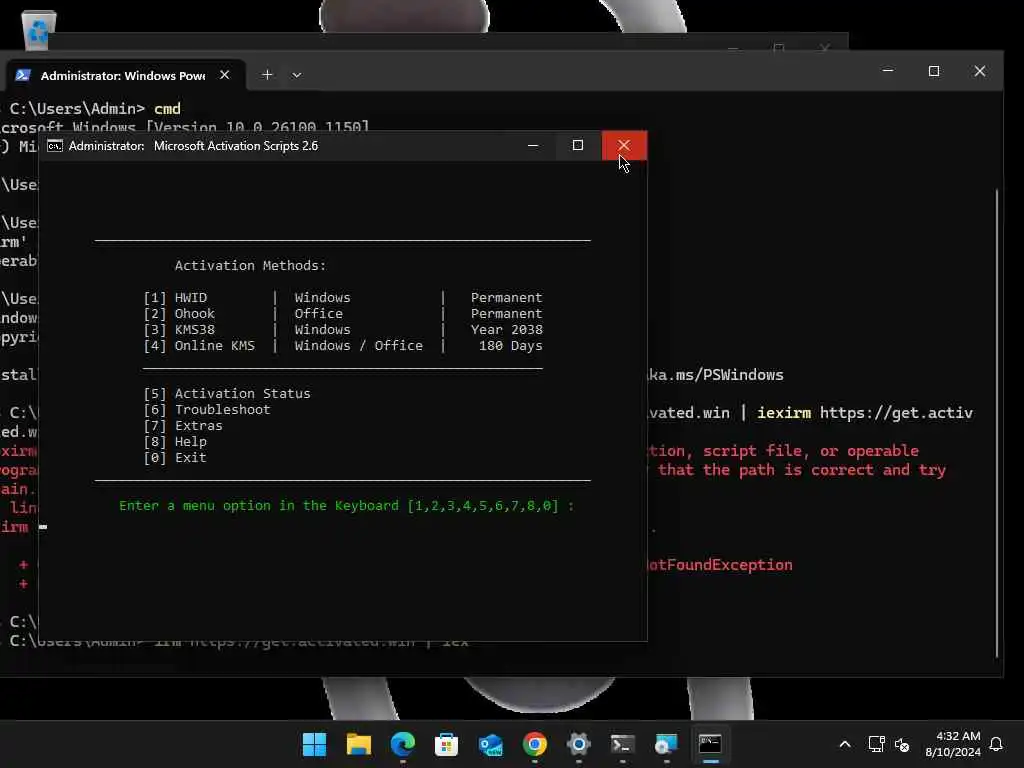Open the Windows Start menu

pos(314,744)
